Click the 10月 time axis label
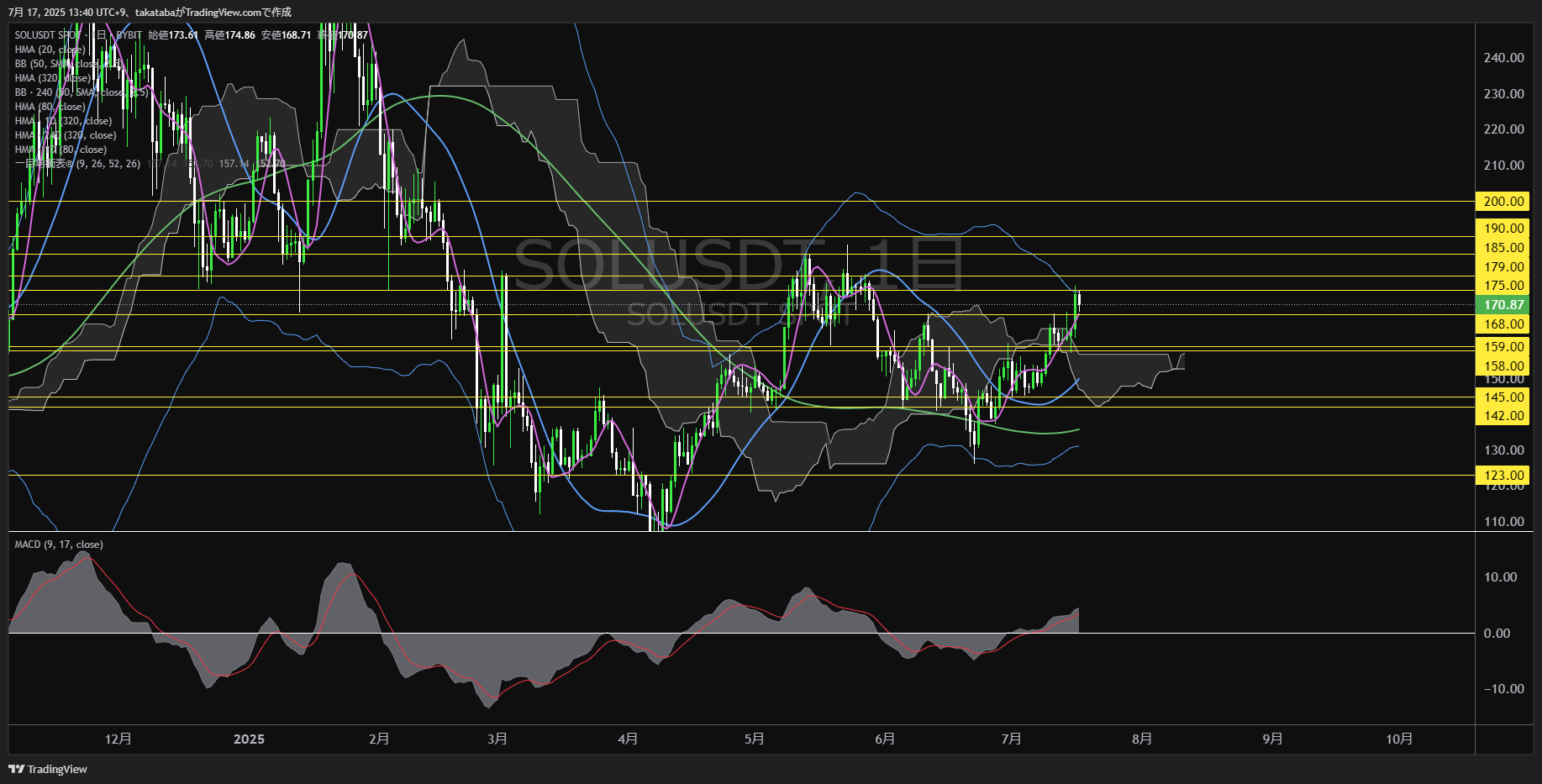The width and height of the screenshot is (1542, 784). (1398, 739)
